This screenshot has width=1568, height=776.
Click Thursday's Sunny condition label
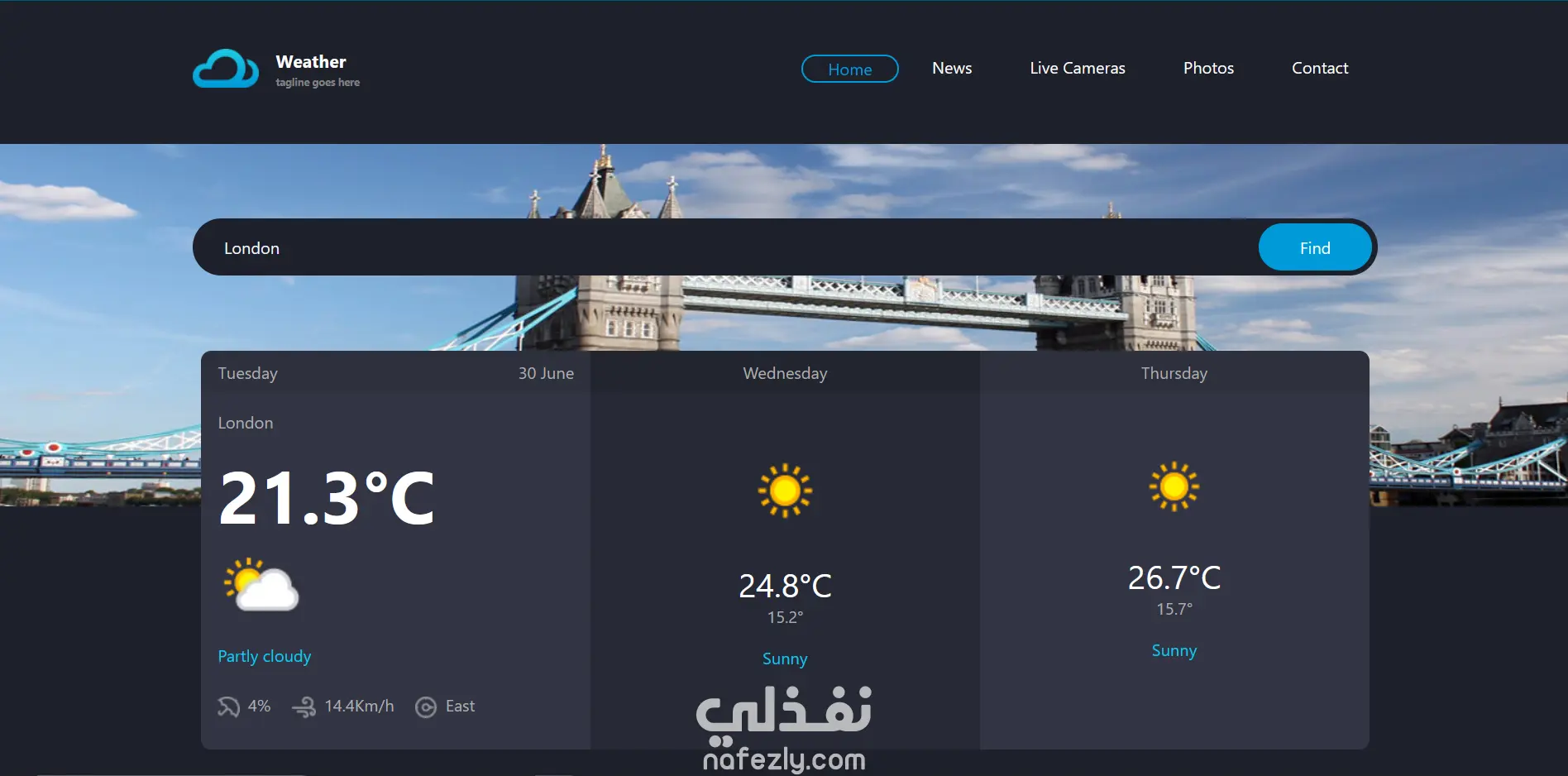[x=1174, y=650]
